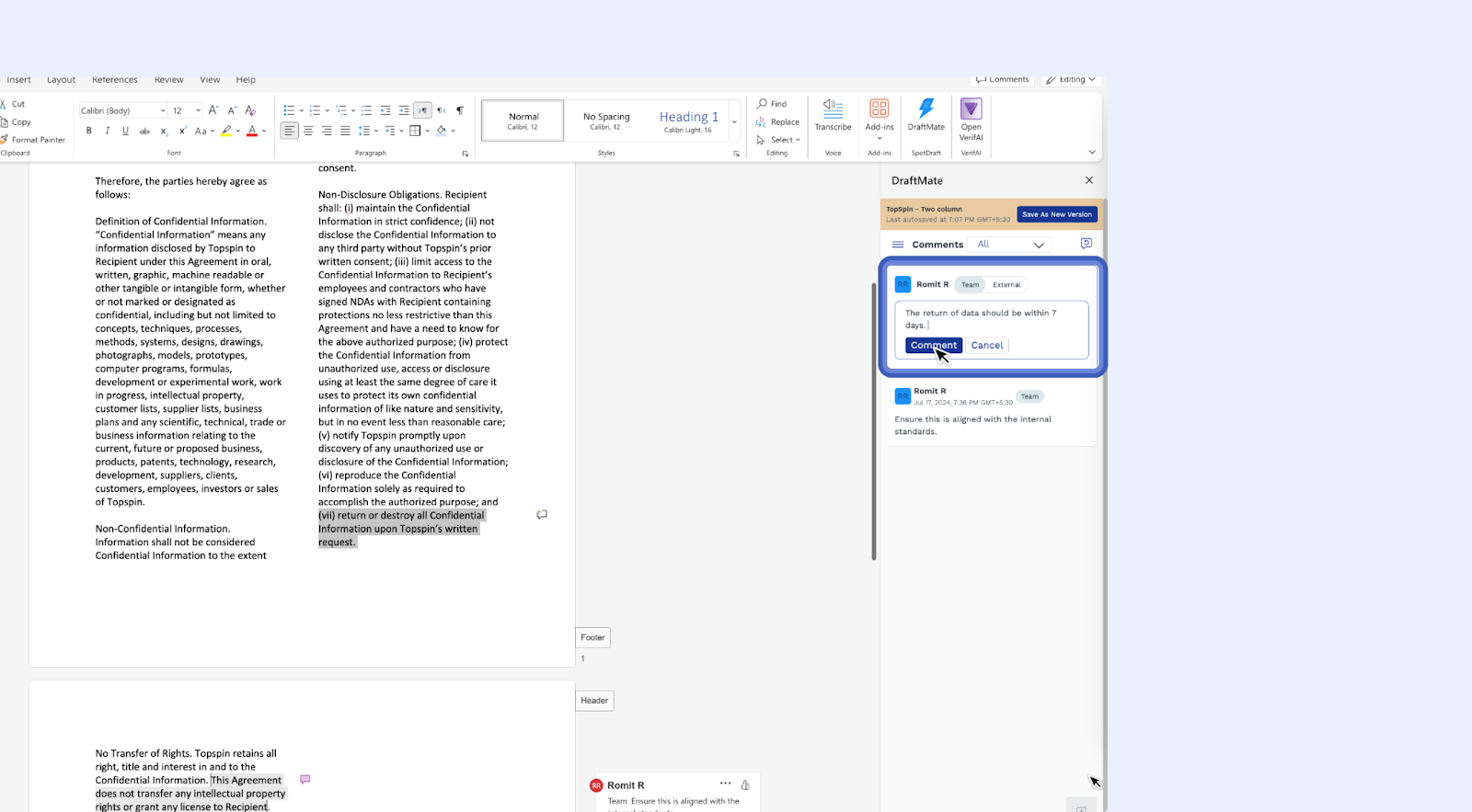Open the Editing mode dropdown
Image resolution: width=1472 pixels, height=812 pixels.
click(1071, 80)
